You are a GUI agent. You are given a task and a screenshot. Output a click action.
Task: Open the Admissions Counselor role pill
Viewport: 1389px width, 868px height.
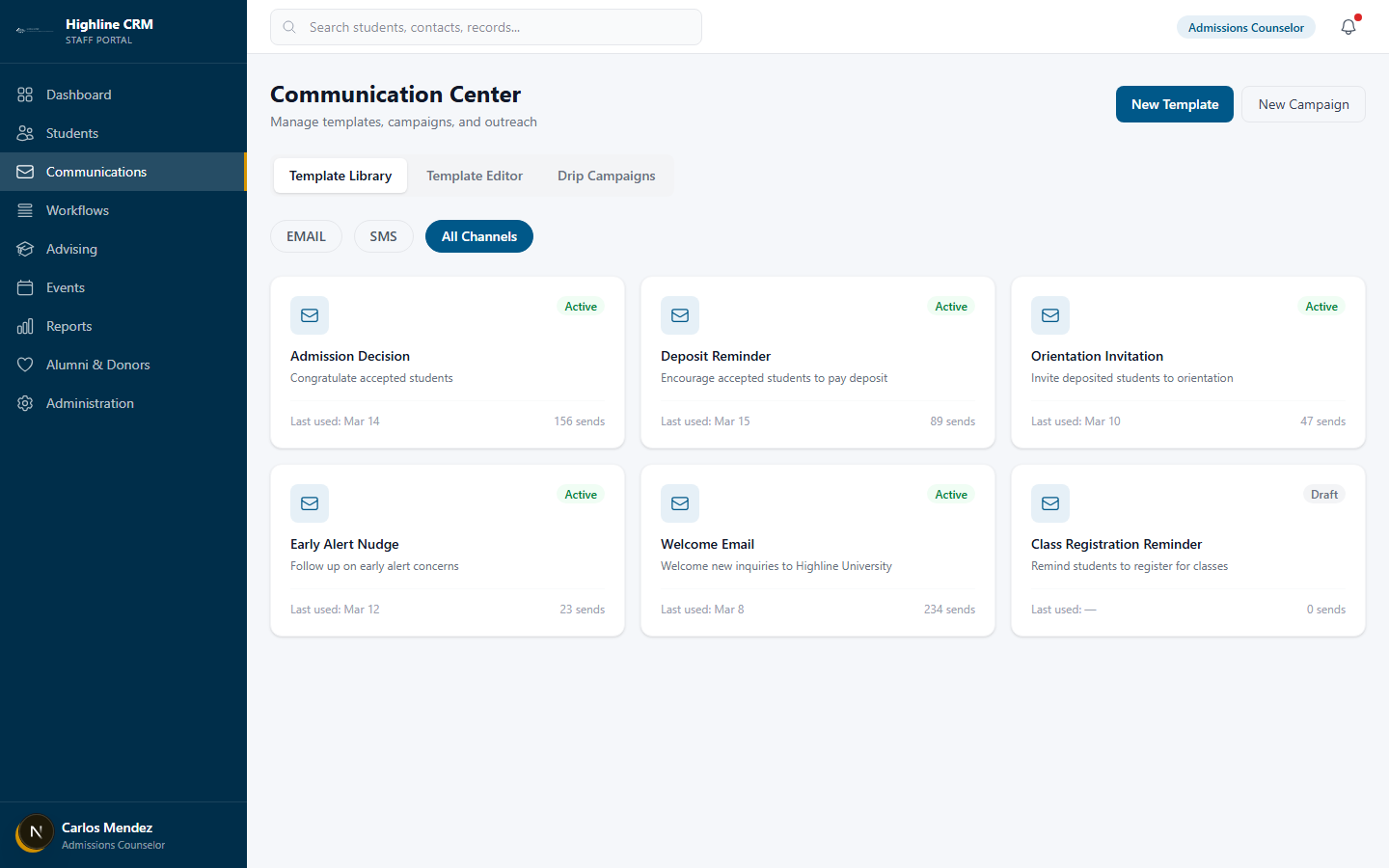tap(1245, 27)
